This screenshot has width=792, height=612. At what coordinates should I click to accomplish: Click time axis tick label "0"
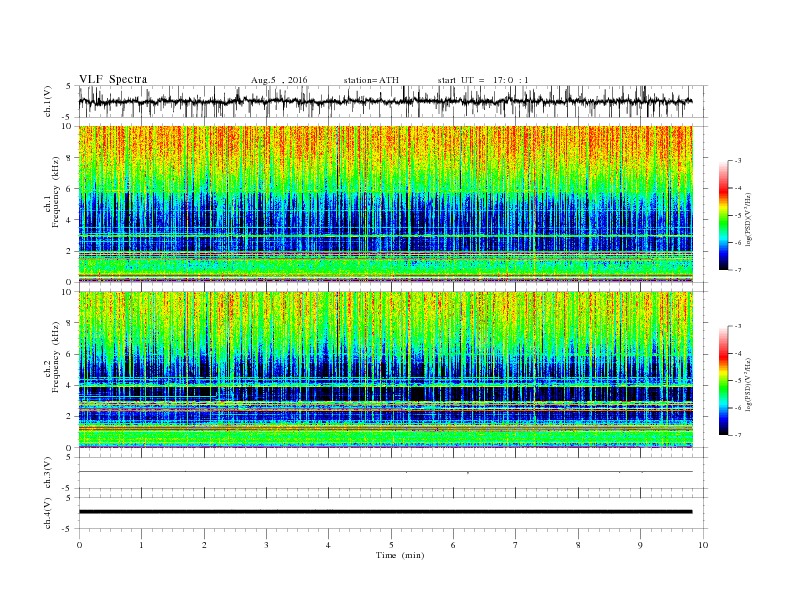(x=79, y=545)
